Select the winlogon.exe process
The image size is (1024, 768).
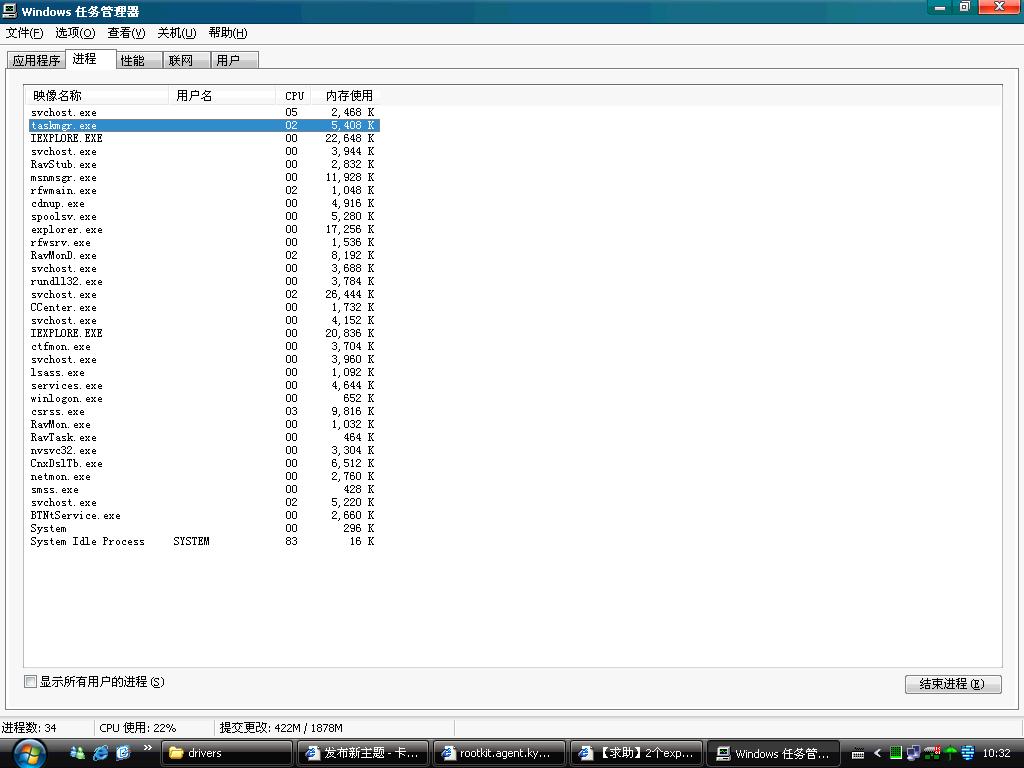[x=204, y=398]
